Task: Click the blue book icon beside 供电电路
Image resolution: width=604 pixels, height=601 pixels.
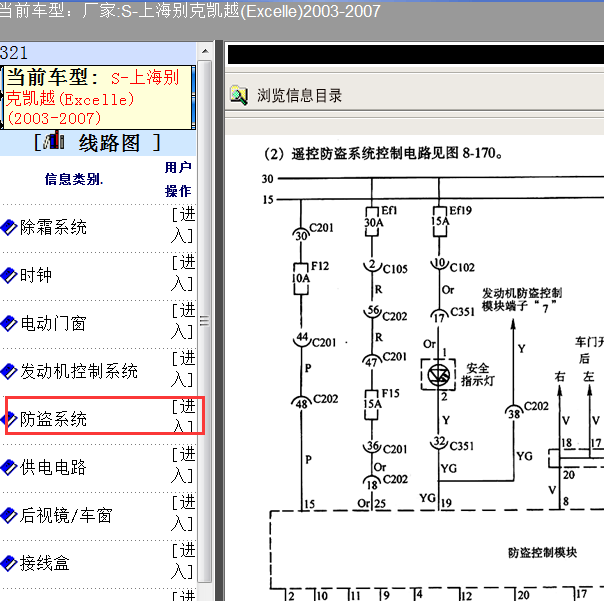Action: [x=8, y=467]
